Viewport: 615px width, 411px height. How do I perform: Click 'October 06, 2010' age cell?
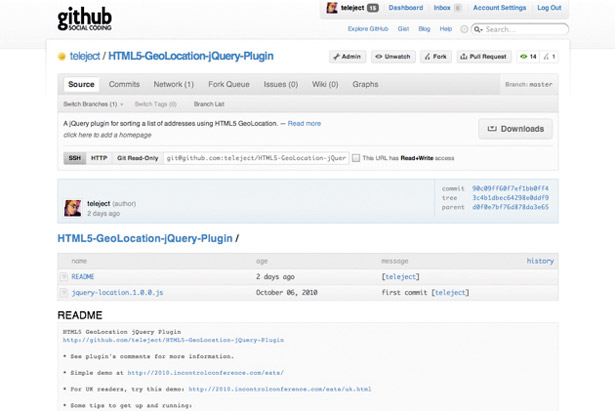287,293
